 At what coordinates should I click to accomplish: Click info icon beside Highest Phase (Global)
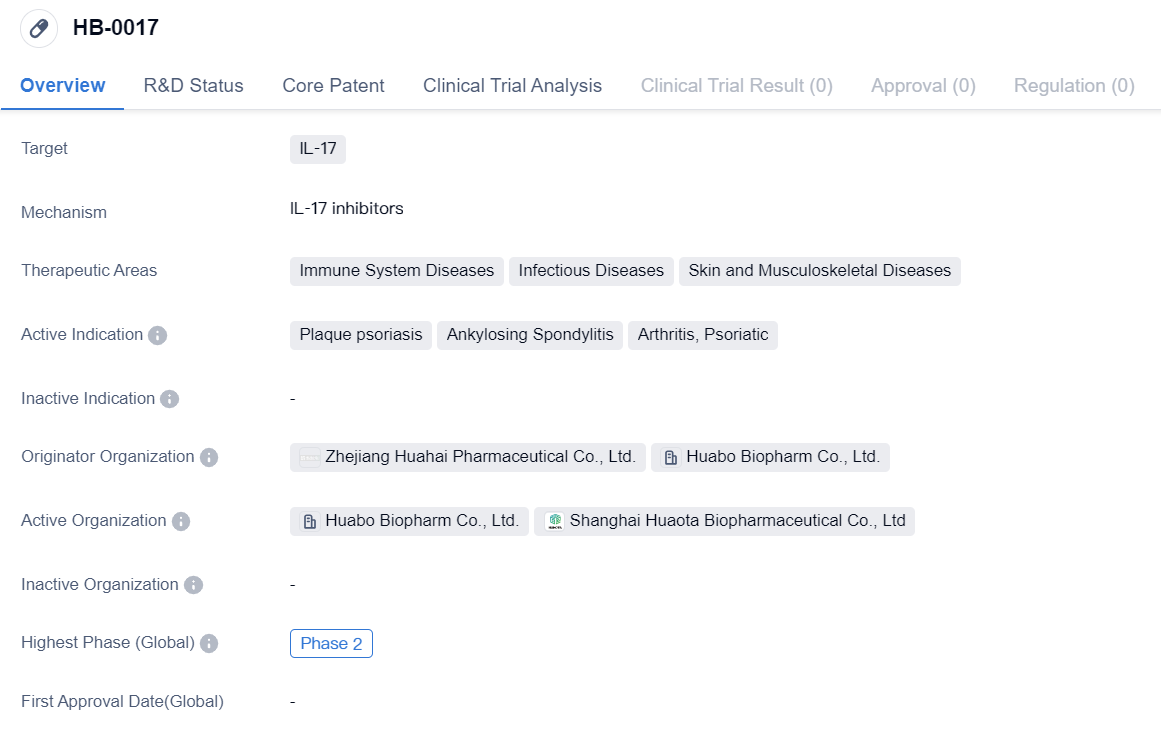tap(209, 643)
